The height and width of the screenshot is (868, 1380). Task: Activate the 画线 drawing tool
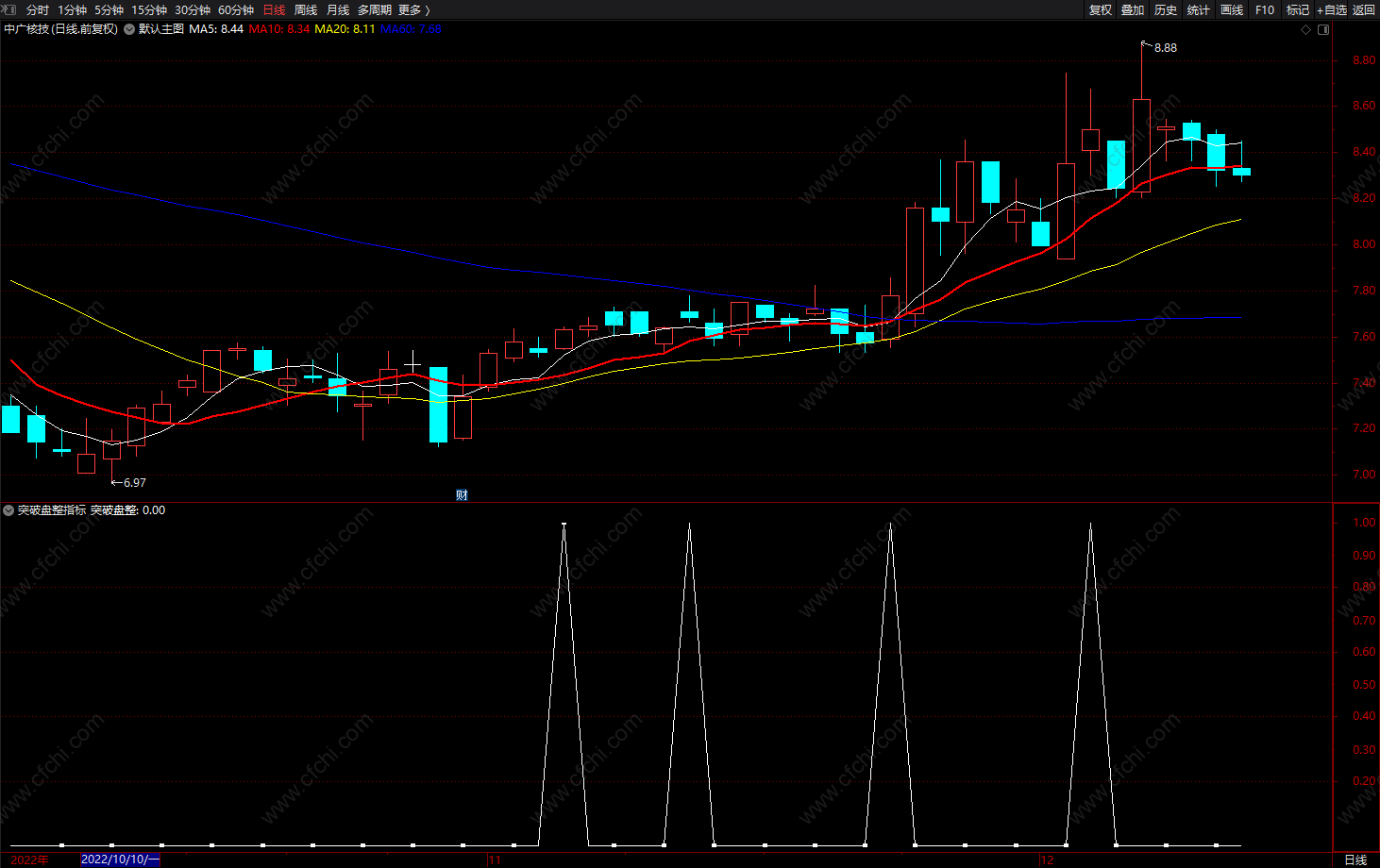(x=1232, y=9)
